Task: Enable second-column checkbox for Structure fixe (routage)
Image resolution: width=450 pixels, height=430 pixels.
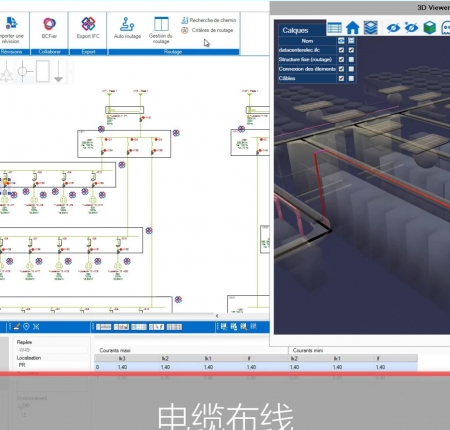Action: (351, 59)
